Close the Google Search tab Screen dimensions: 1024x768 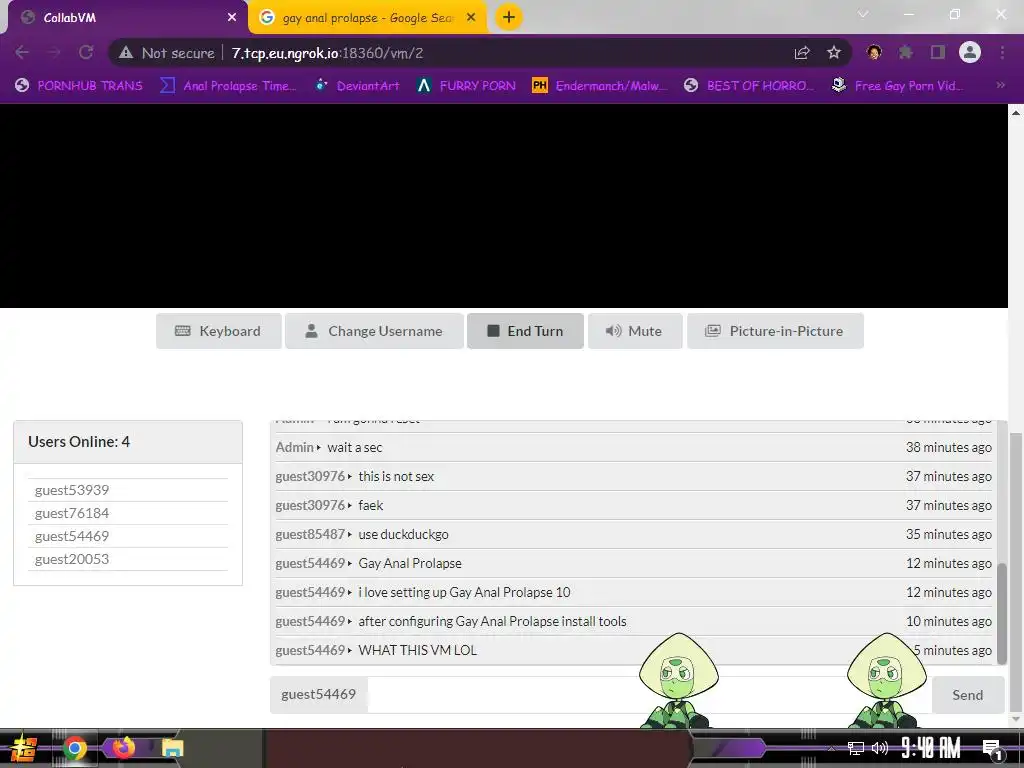pos(471,18)
